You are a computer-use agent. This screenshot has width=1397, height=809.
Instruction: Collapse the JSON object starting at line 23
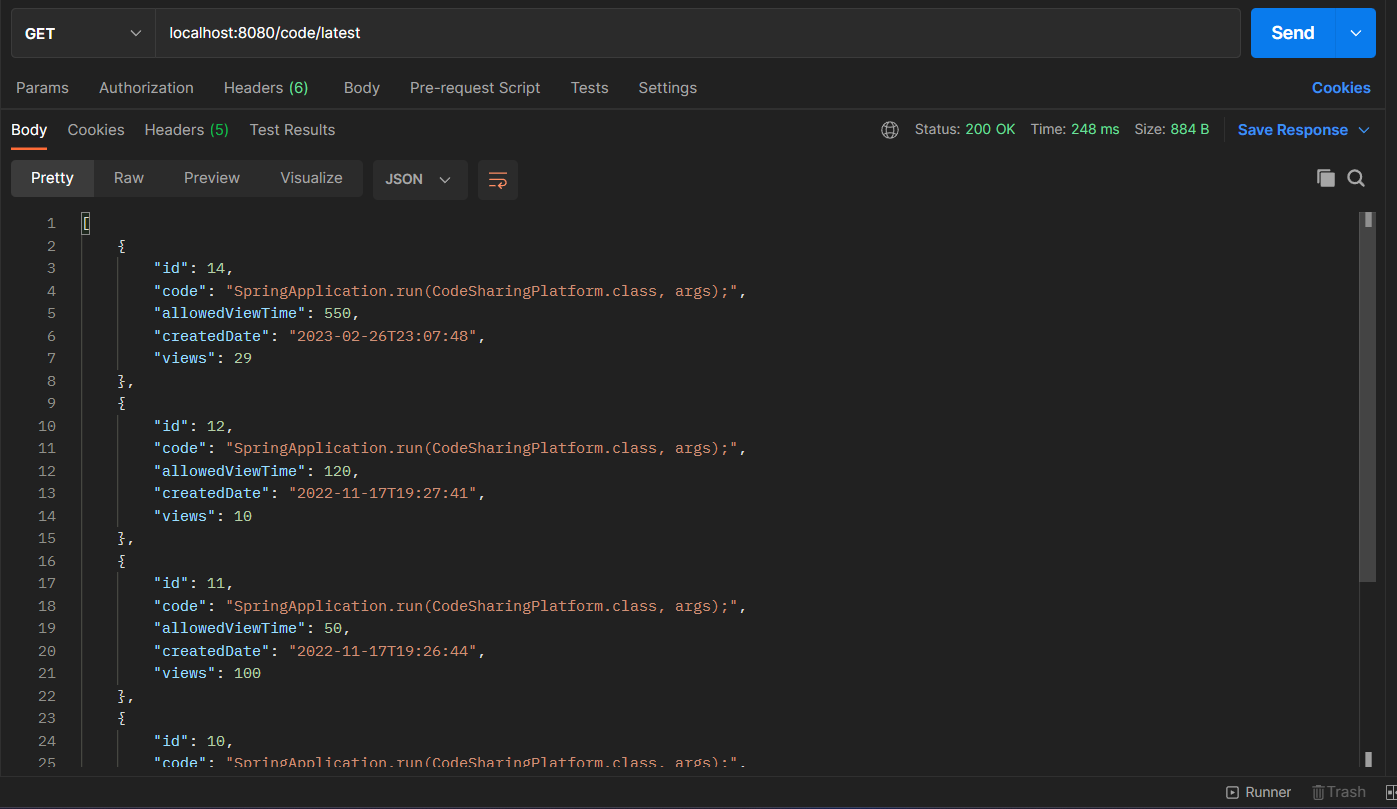click(x=121, y=718)
